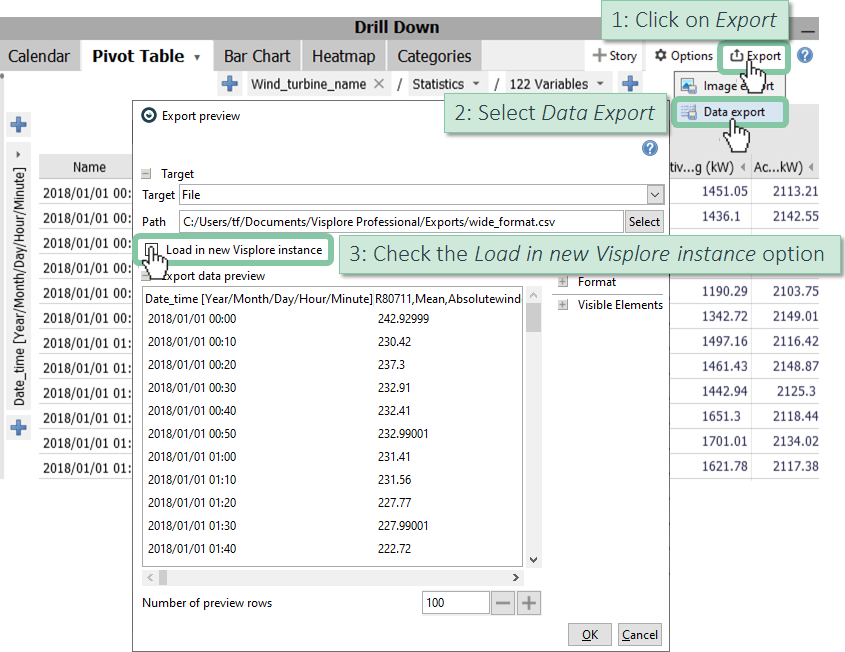Click Select to browse path

coord(644,222)
